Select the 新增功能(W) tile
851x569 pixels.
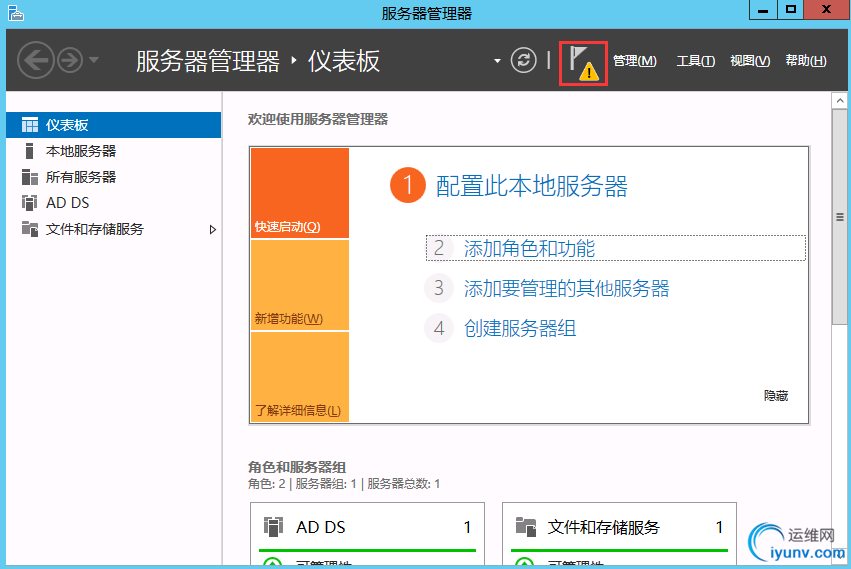tap(300, 285)
